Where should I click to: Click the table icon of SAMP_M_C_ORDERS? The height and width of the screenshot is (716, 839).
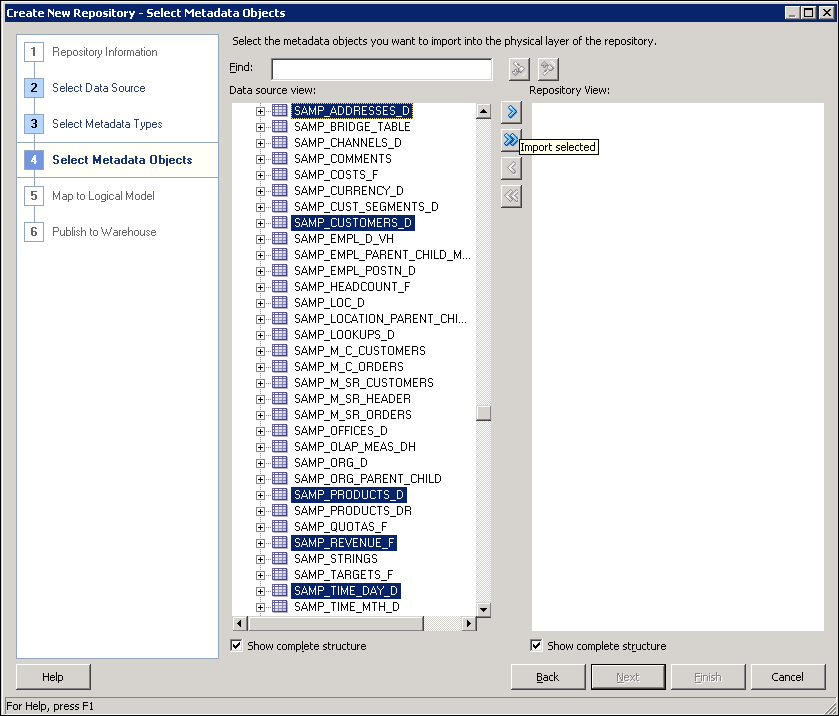279,367
